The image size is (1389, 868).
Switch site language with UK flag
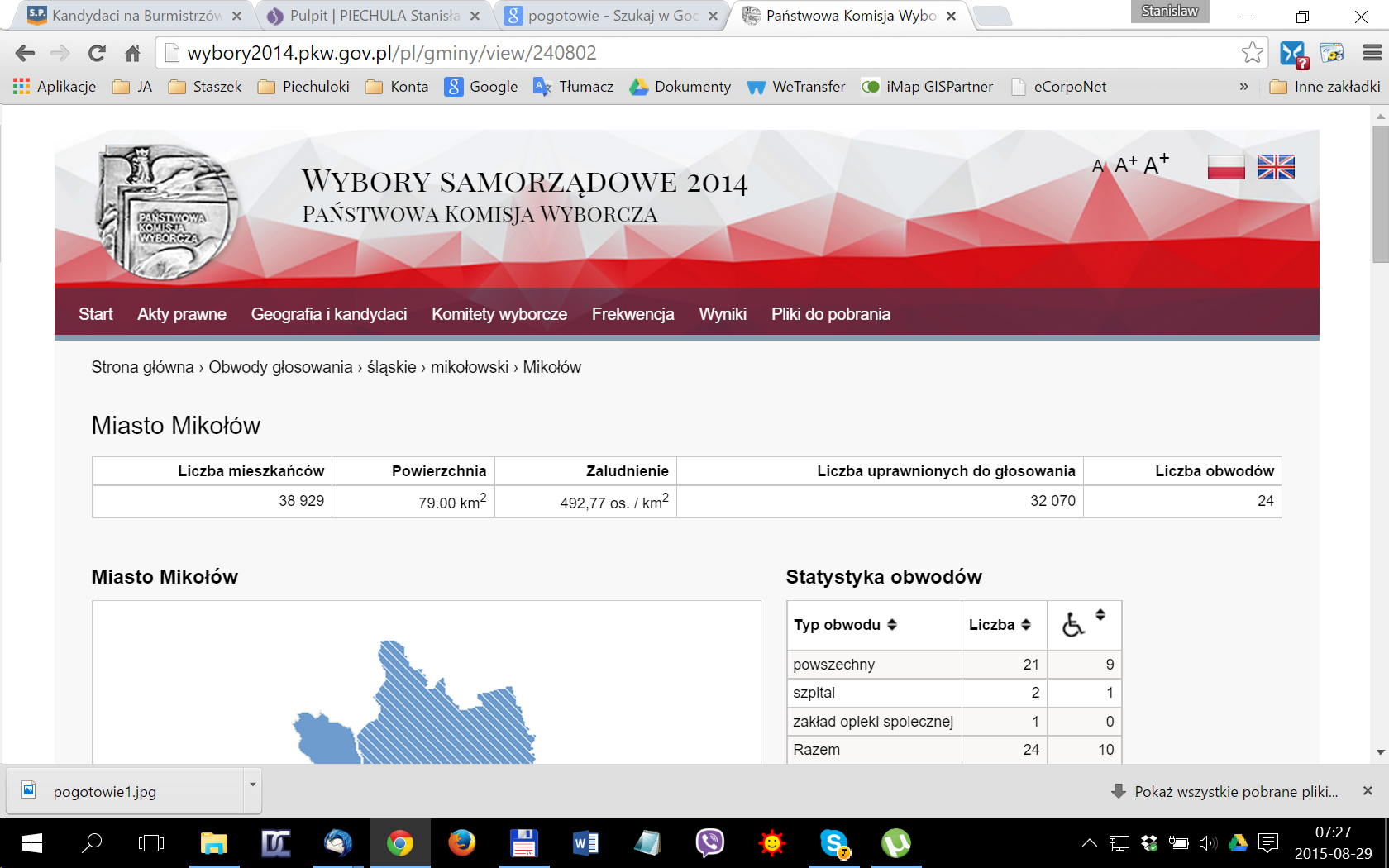pyautogui.click(x=1275, y=167)
